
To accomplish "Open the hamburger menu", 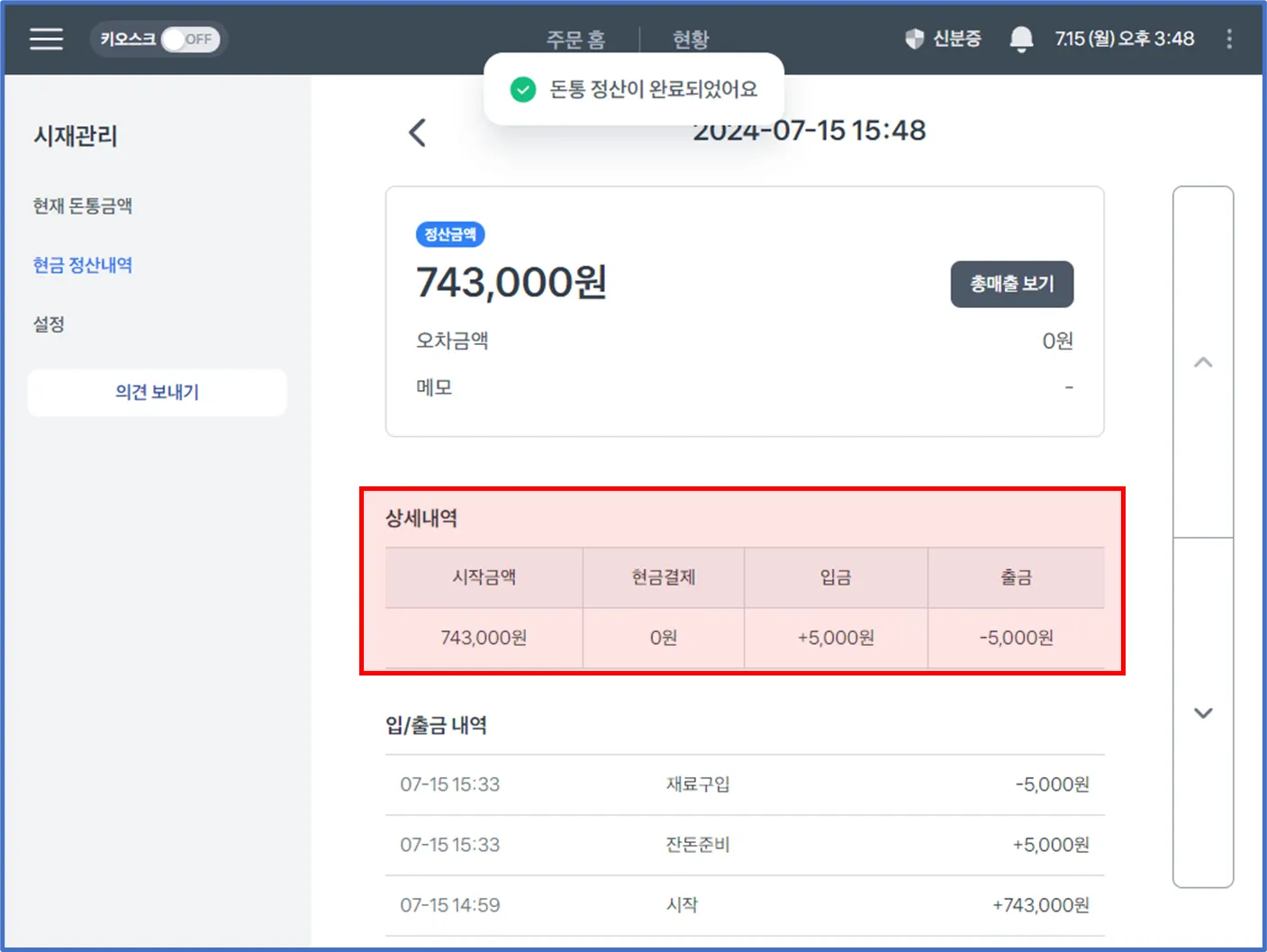I will click(x=46, y=39).
